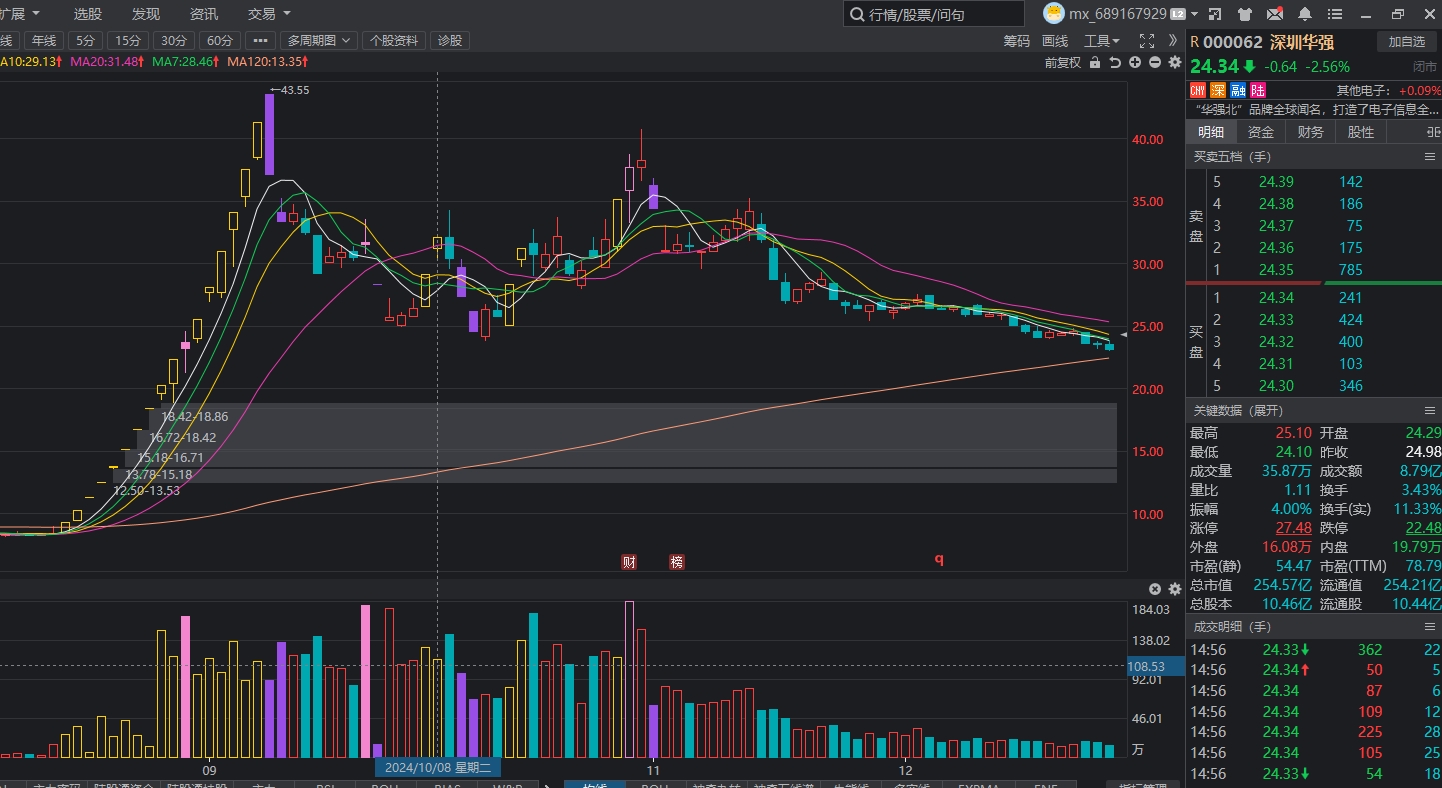1442x788 pixels.
Task: Open the mail messages icon
Action: pos(1275,14)
